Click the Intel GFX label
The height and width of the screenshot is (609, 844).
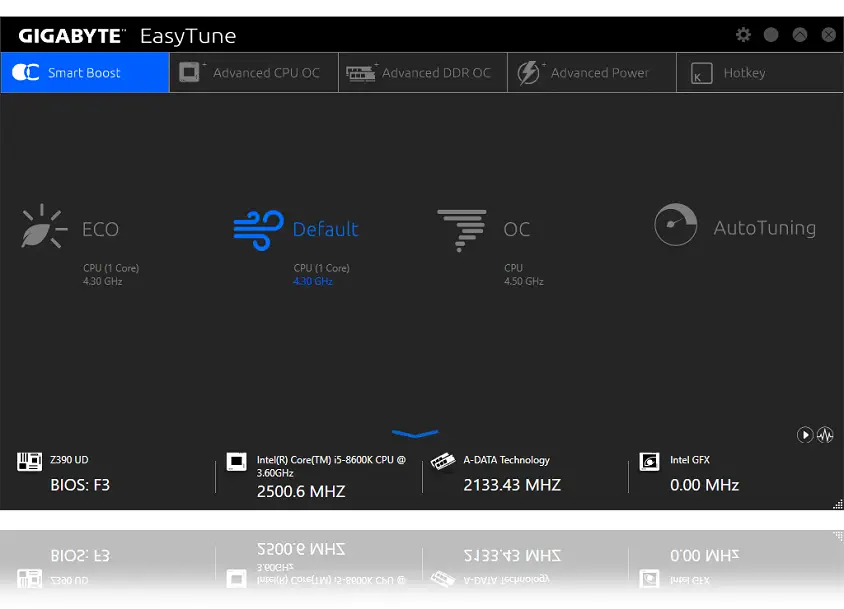point(690,460)
